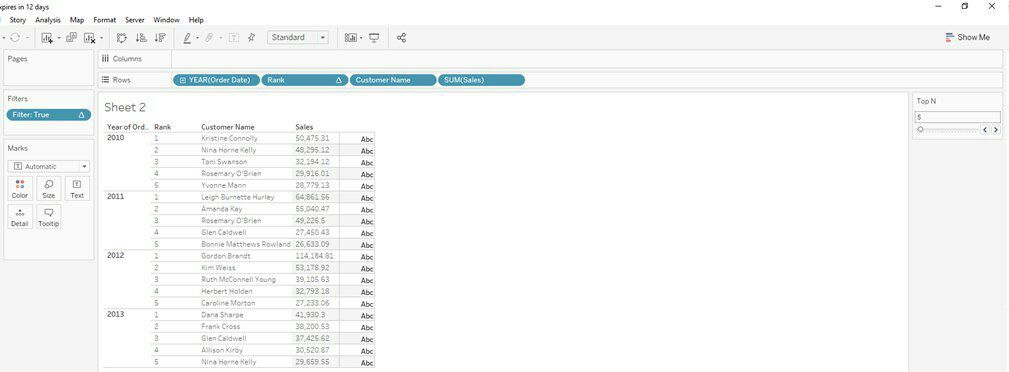Click the Redo toolbar icon
This screenshot has height=372, width=1009.
(15, 38)
